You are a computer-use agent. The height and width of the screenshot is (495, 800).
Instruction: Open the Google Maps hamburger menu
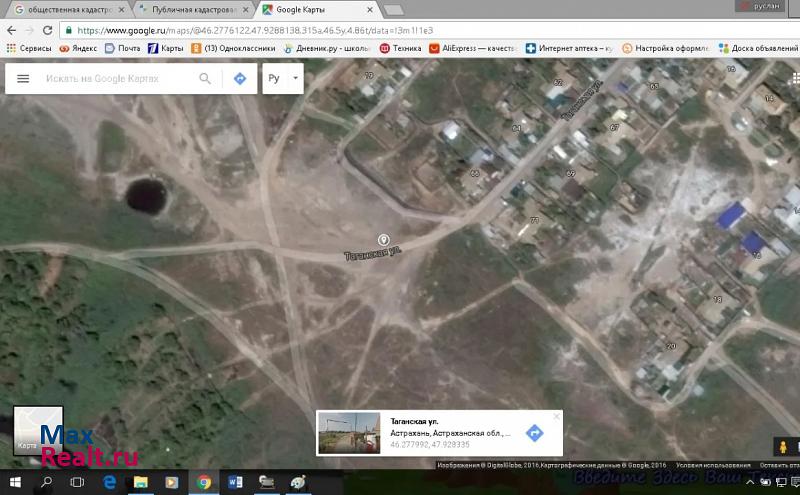coord(23,79)
